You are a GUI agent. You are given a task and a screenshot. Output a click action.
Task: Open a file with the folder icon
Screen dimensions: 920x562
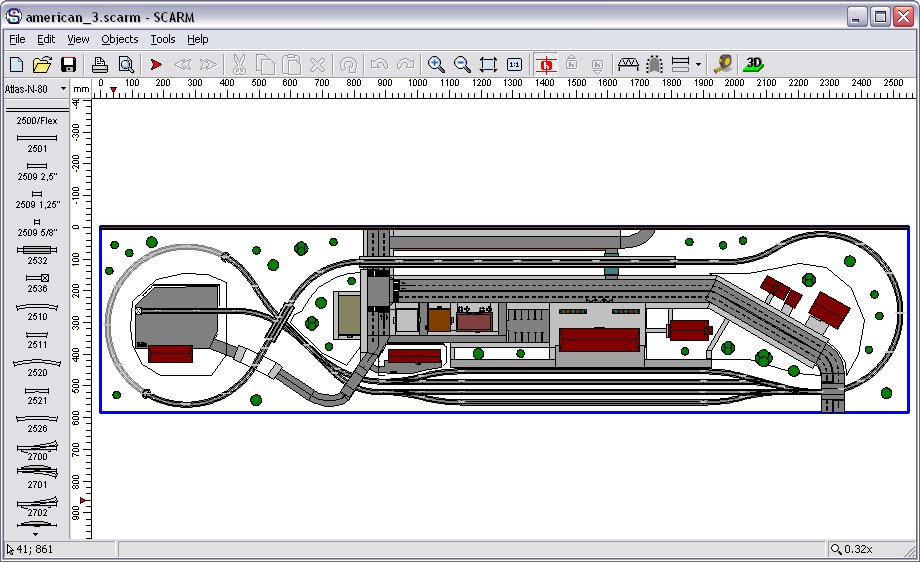[42, 64]
